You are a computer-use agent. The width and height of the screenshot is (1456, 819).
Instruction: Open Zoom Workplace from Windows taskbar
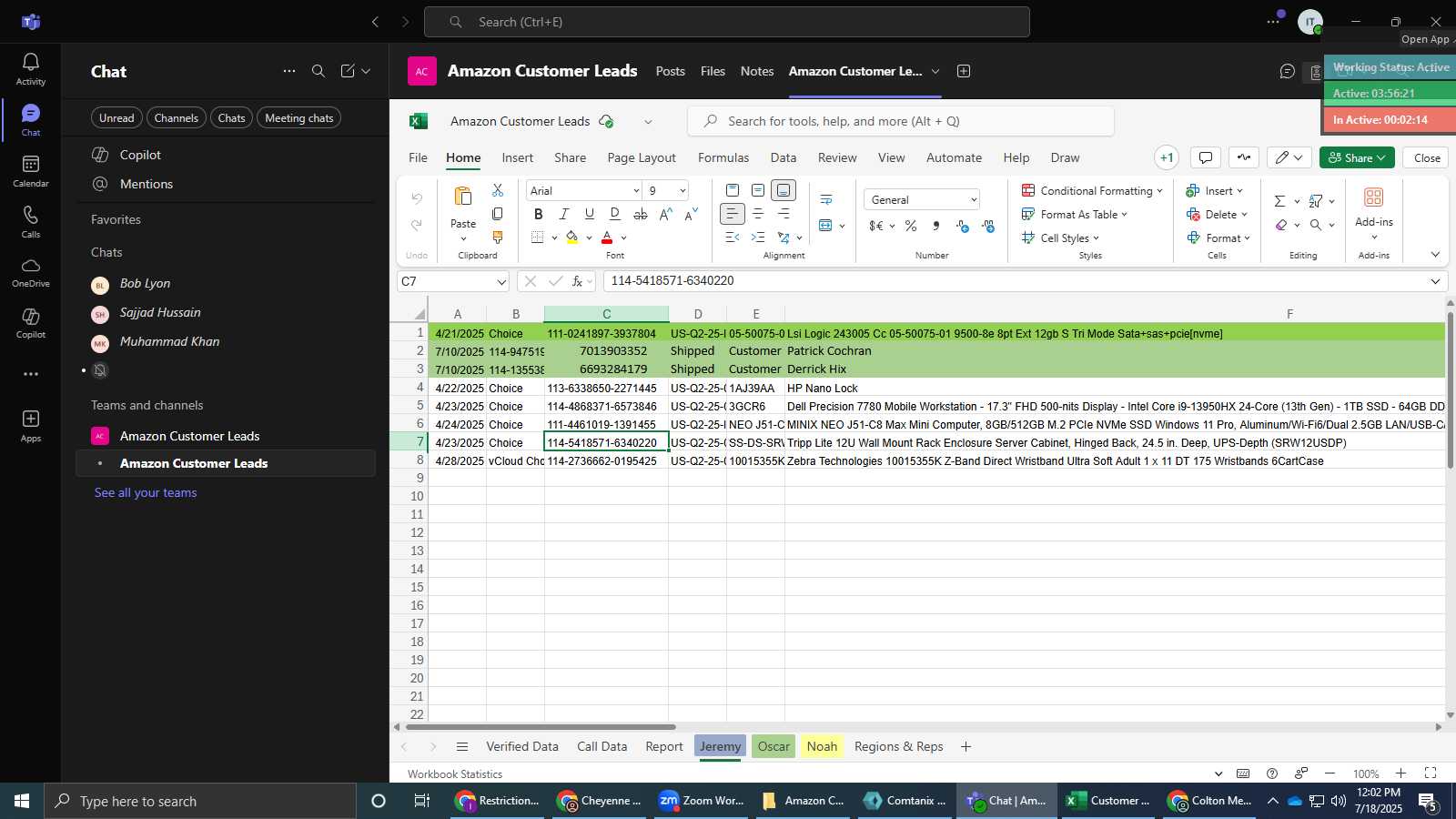(702, 801)
